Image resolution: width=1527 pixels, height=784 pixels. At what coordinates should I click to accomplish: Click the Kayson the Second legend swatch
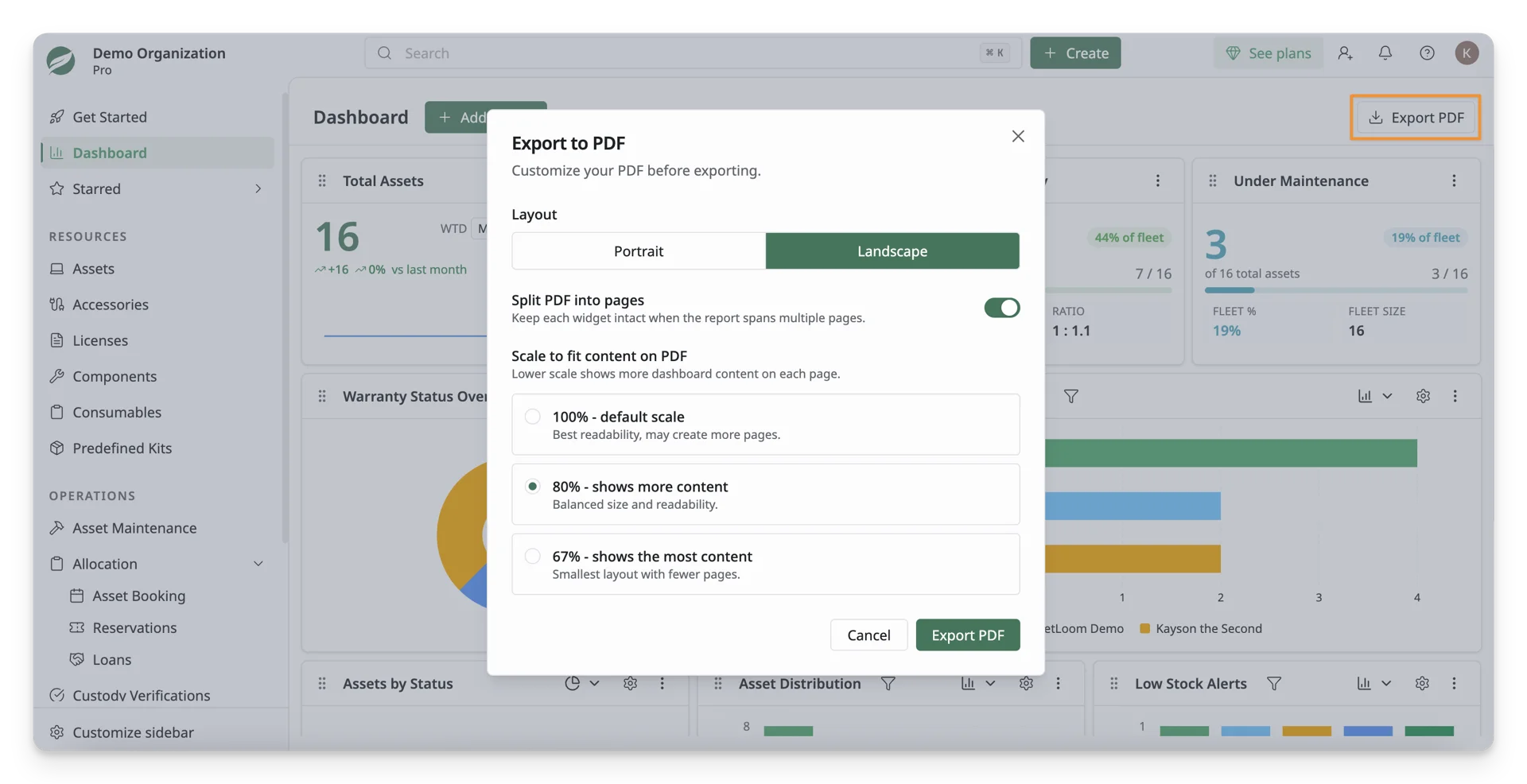1144,629
